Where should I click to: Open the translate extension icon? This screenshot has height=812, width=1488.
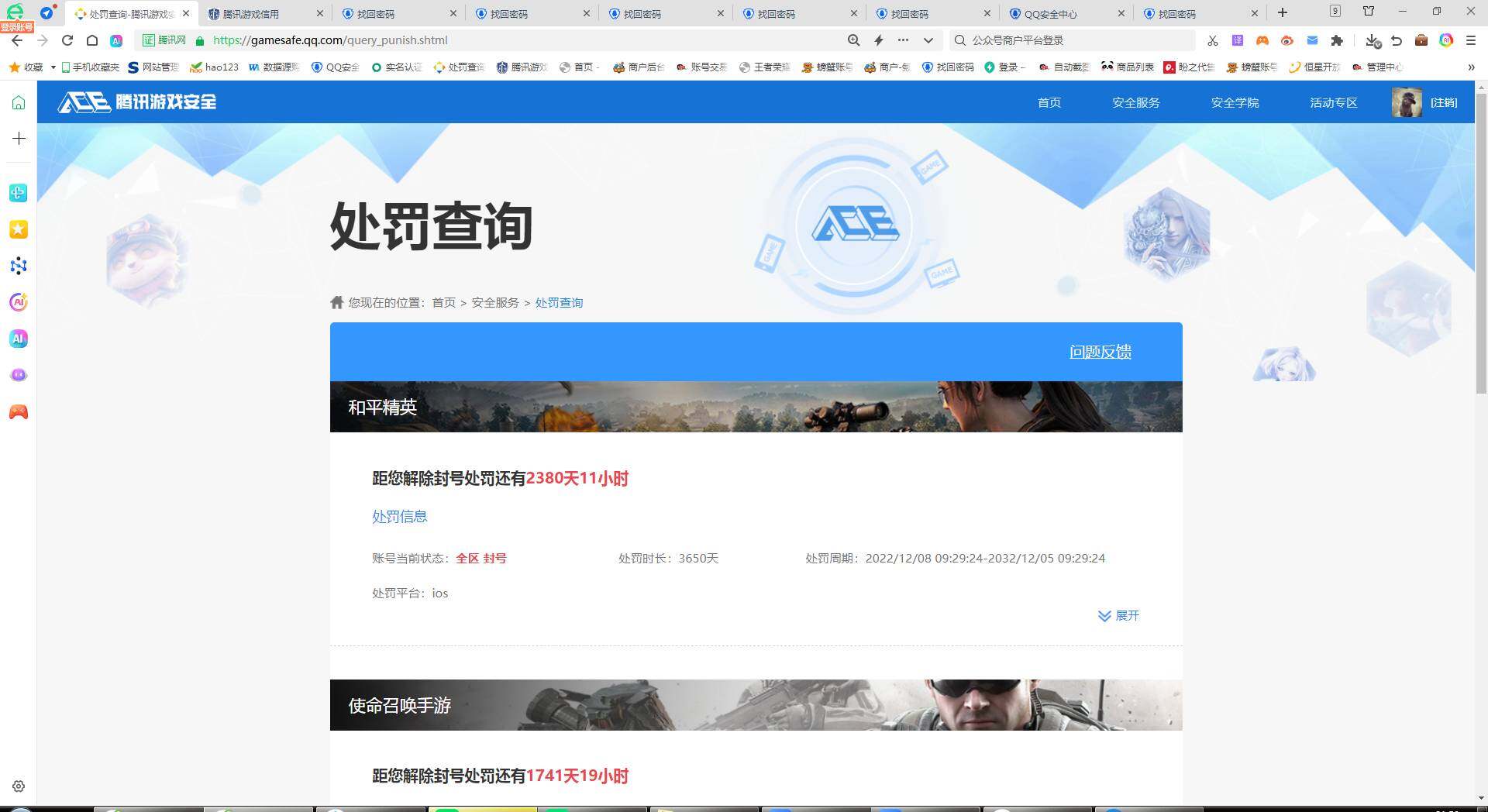[x=1238, y=40]
